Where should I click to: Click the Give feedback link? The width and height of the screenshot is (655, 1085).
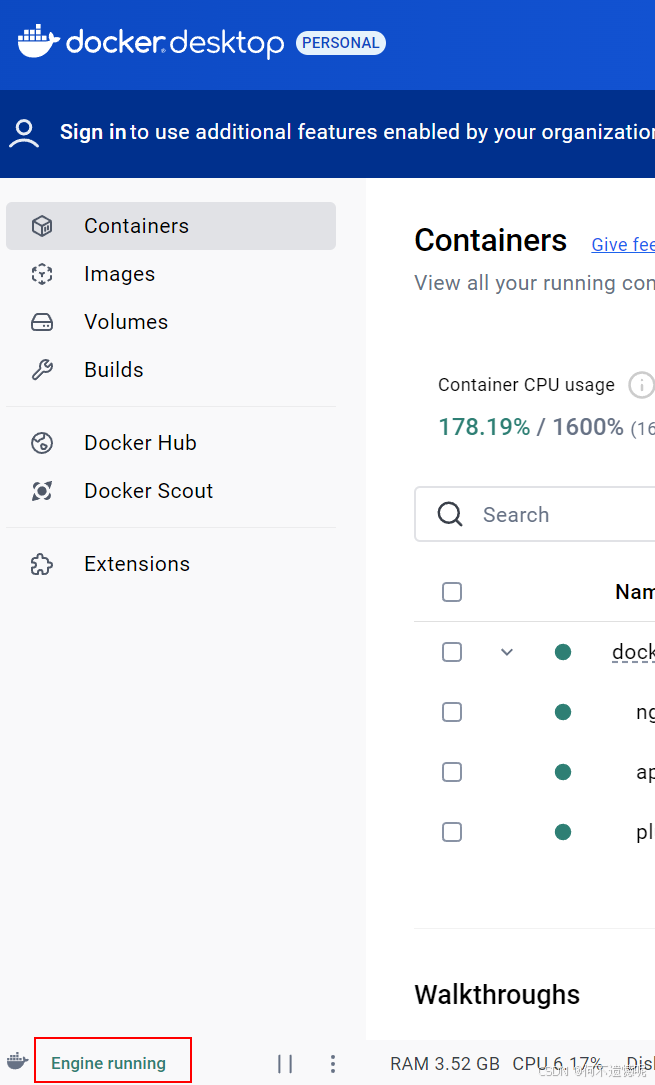[x=623, y=244]
